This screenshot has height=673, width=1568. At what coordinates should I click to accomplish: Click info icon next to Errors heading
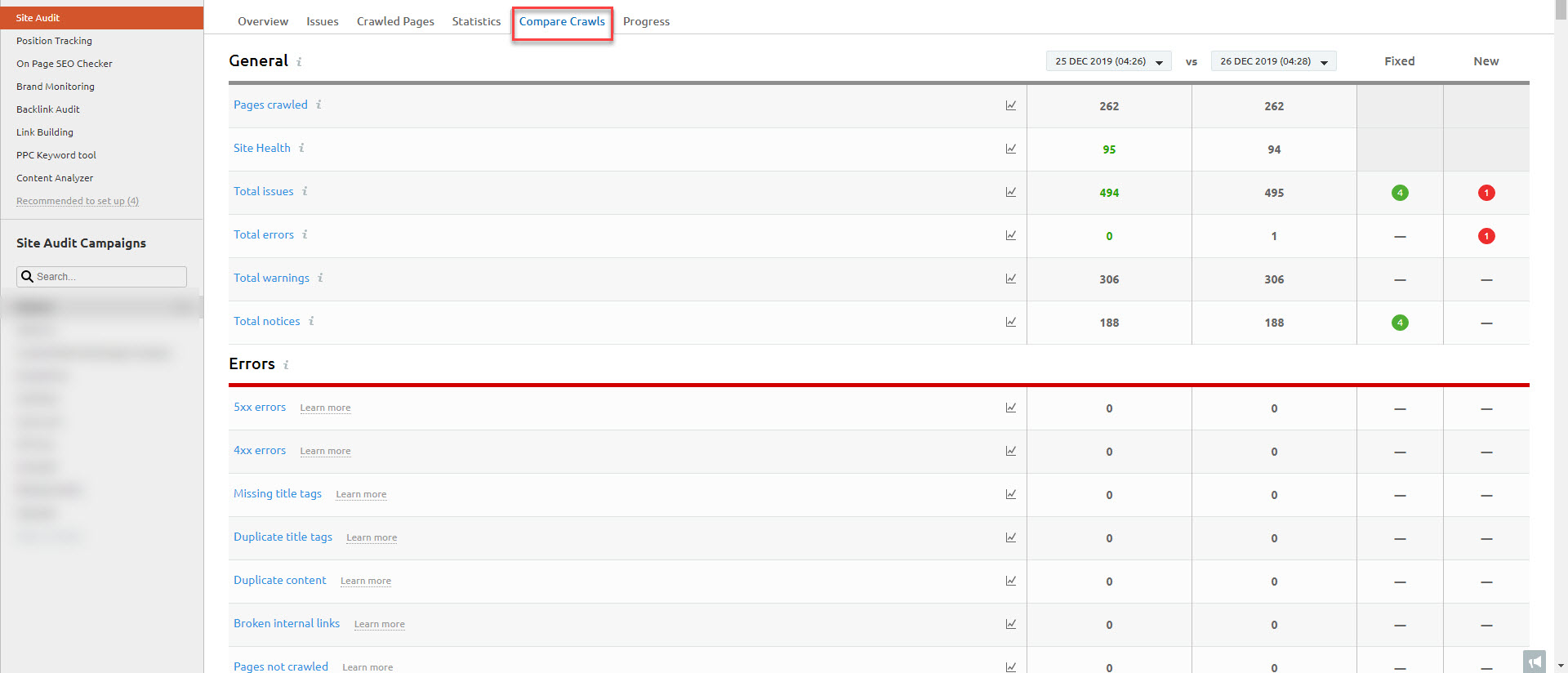286,365
